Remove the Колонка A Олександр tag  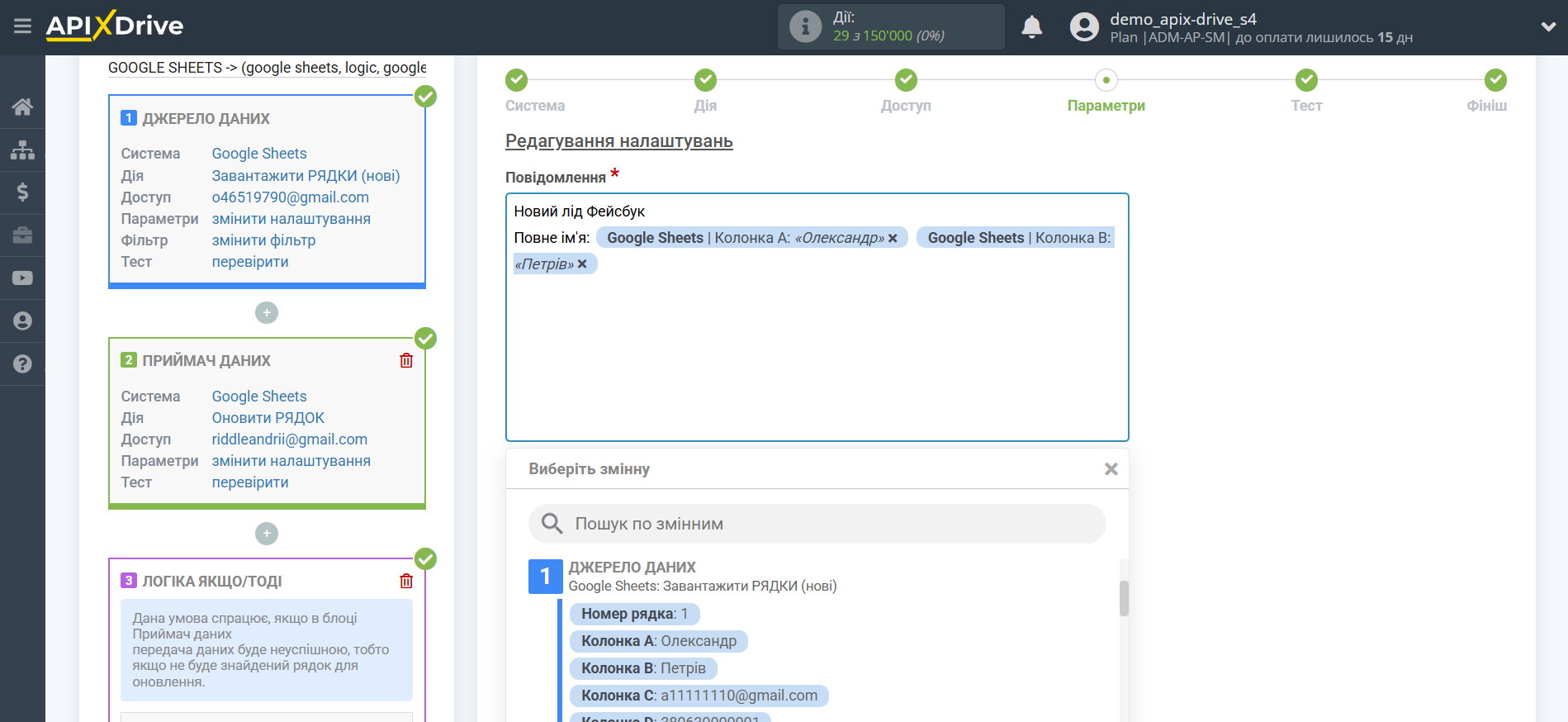[893, 238]
